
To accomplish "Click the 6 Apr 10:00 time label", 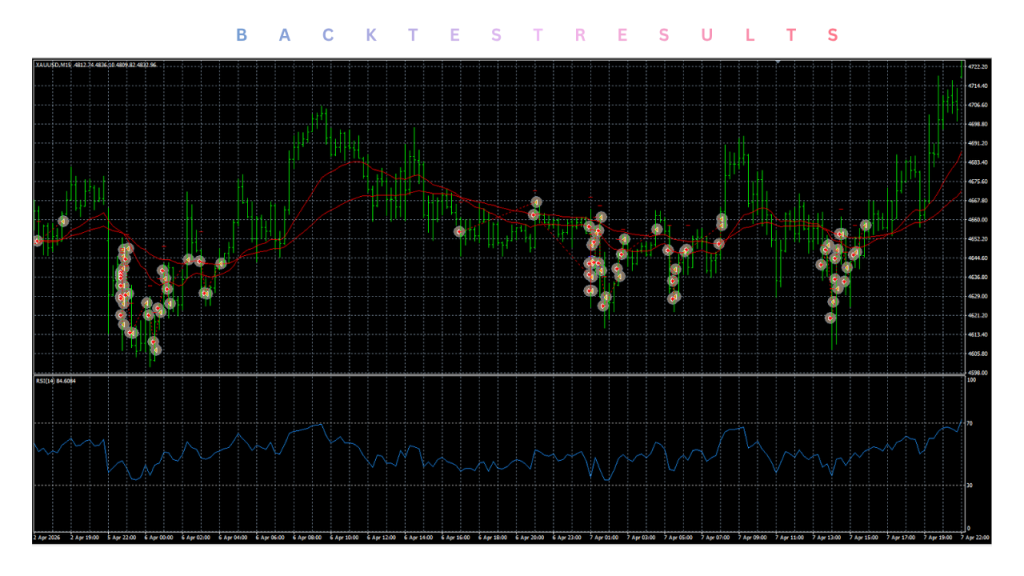I will click(x=345, y=537).
